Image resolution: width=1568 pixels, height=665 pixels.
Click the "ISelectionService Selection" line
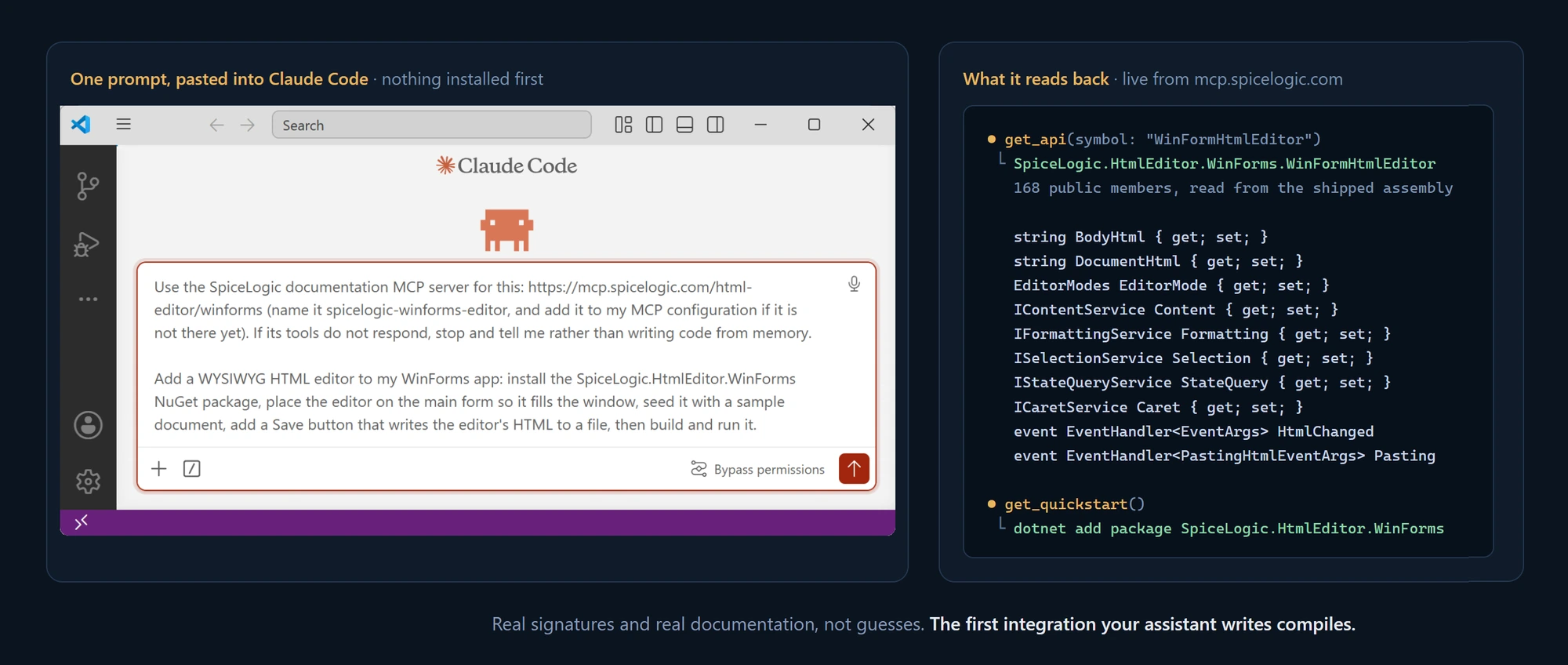pyautogui.click(x=1193, y=358)
